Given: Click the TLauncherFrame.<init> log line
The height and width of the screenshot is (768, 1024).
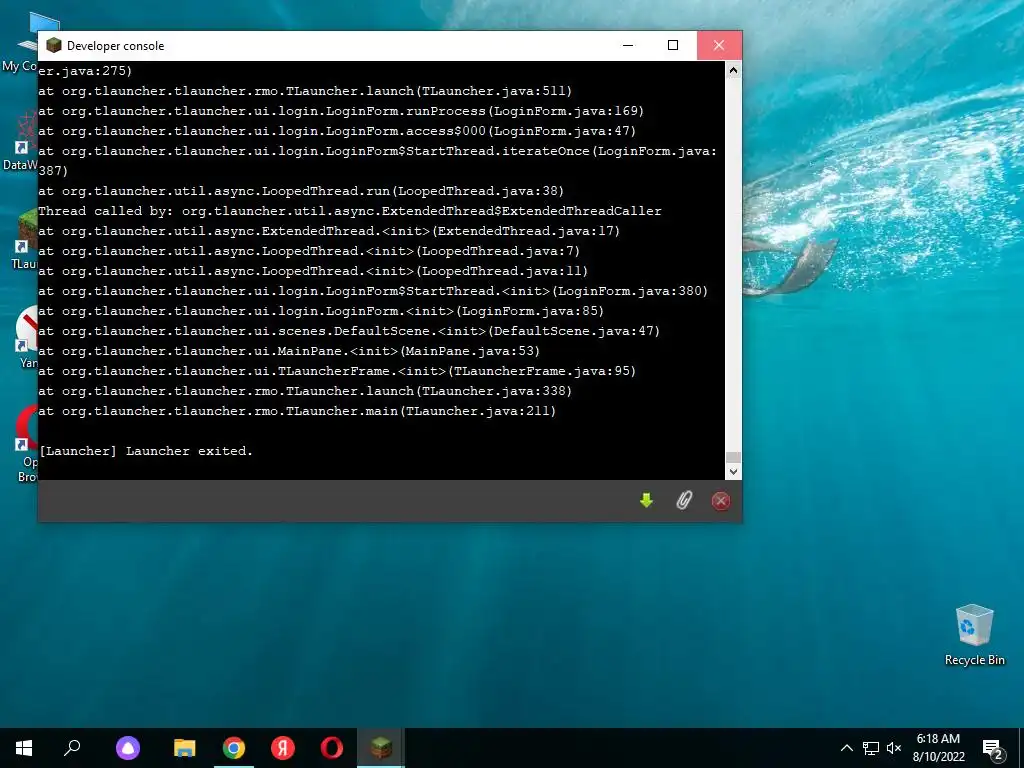Looking at the screenshot, I should tap(337, 371).
